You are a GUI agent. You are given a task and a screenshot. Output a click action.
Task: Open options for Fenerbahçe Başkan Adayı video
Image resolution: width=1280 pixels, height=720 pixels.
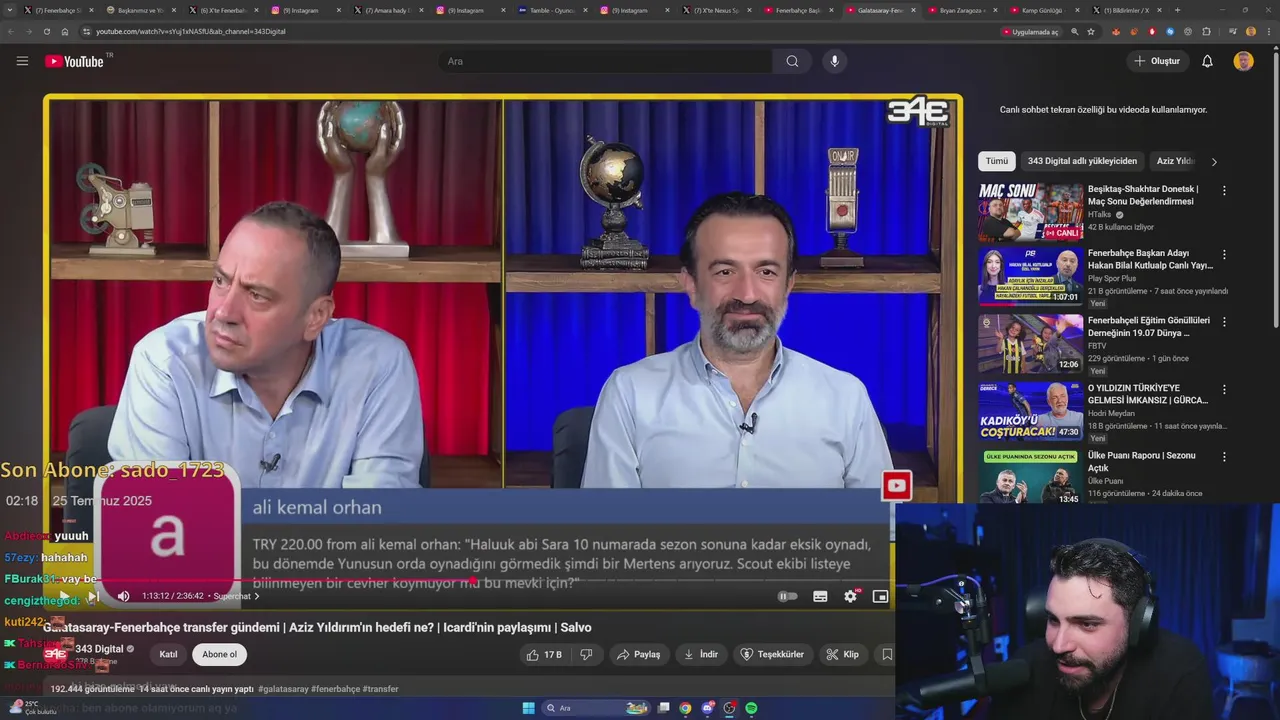coord(1224,255)
